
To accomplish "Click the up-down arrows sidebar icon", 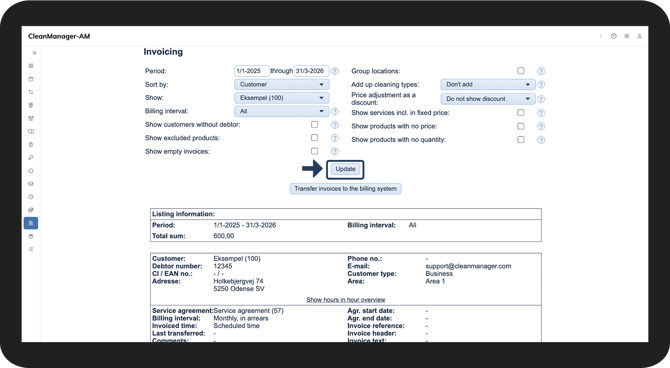I will pos(31,92).
